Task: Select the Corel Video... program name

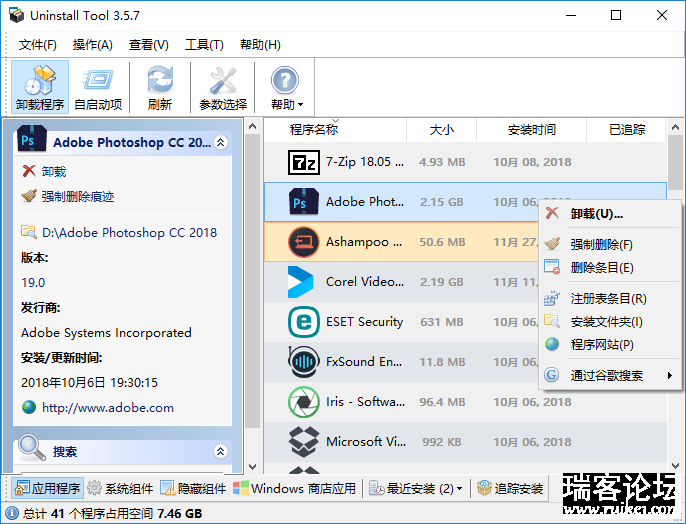Action: (x=365, y=282)
